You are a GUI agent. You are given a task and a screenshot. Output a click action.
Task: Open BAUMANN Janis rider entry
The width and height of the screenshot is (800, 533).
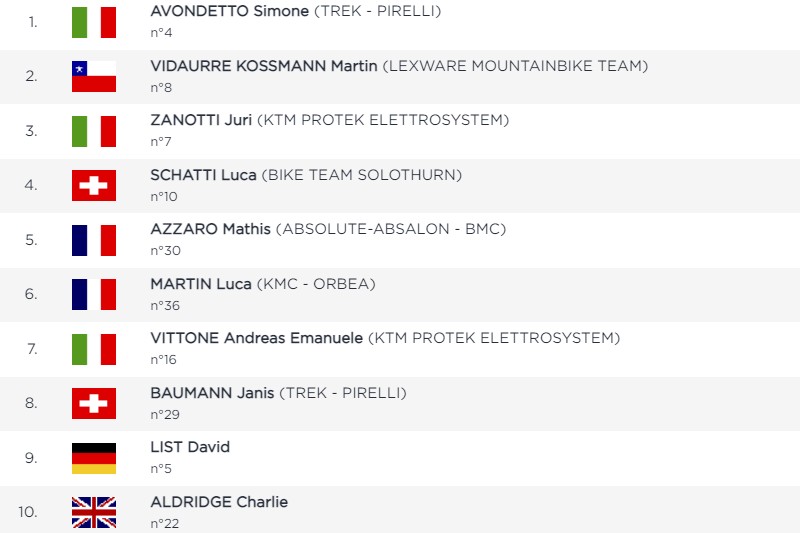point(212,393)
